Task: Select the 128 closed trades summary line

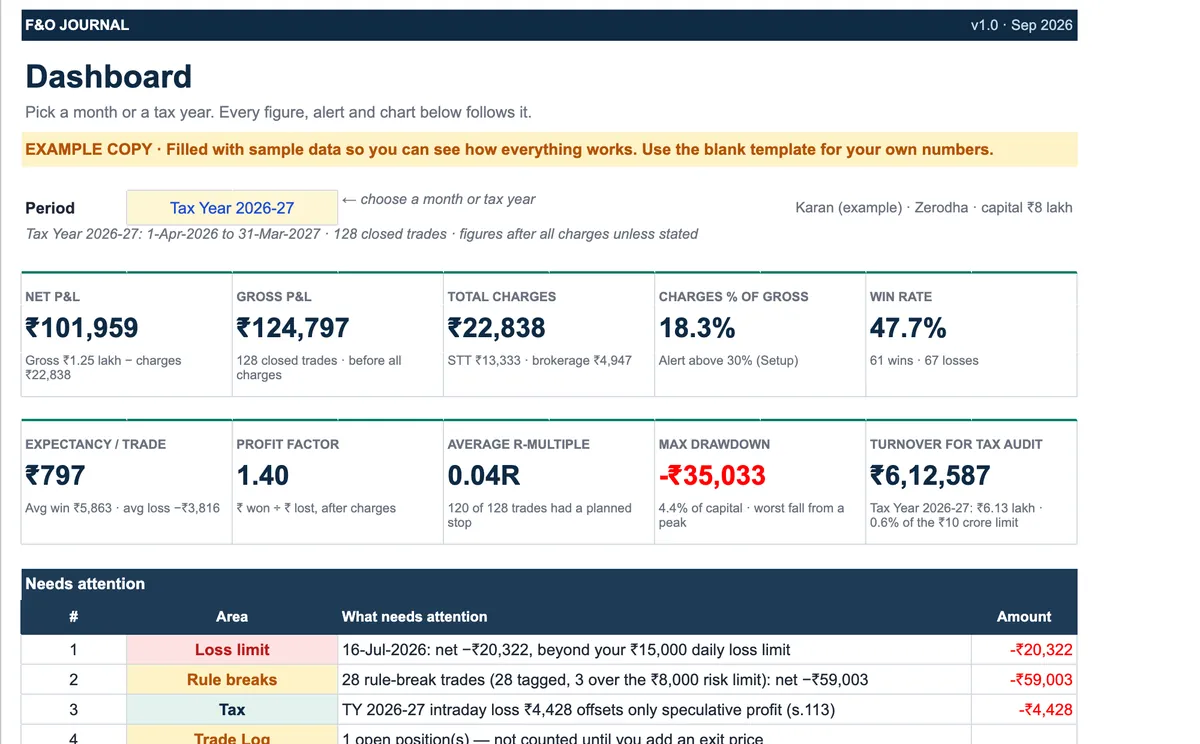Action: click(x=362, y=233)
